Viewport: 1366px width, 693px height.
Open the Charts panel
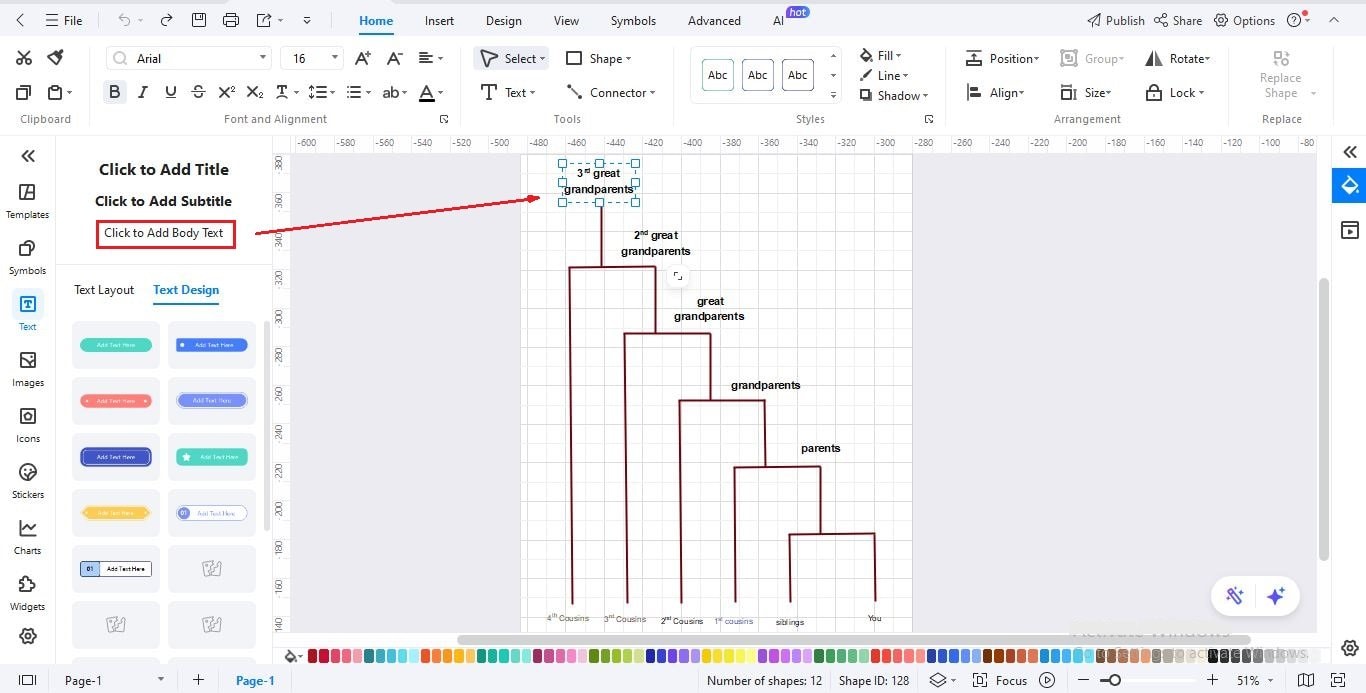point(27,536)
